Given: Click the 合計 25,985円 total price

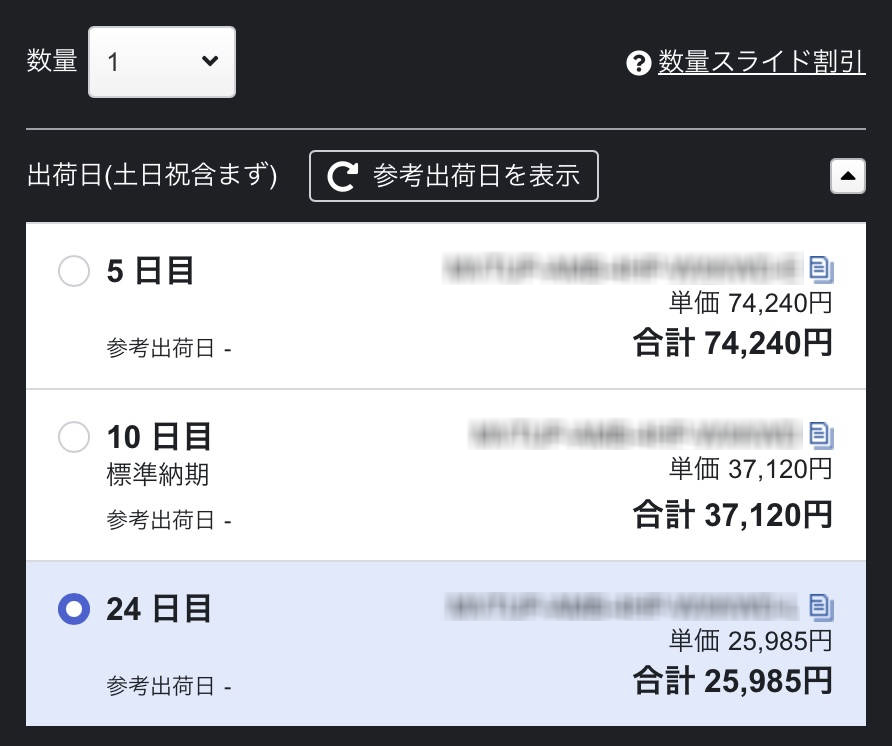Looking at the screenshot, I should (x=732, y=681).
